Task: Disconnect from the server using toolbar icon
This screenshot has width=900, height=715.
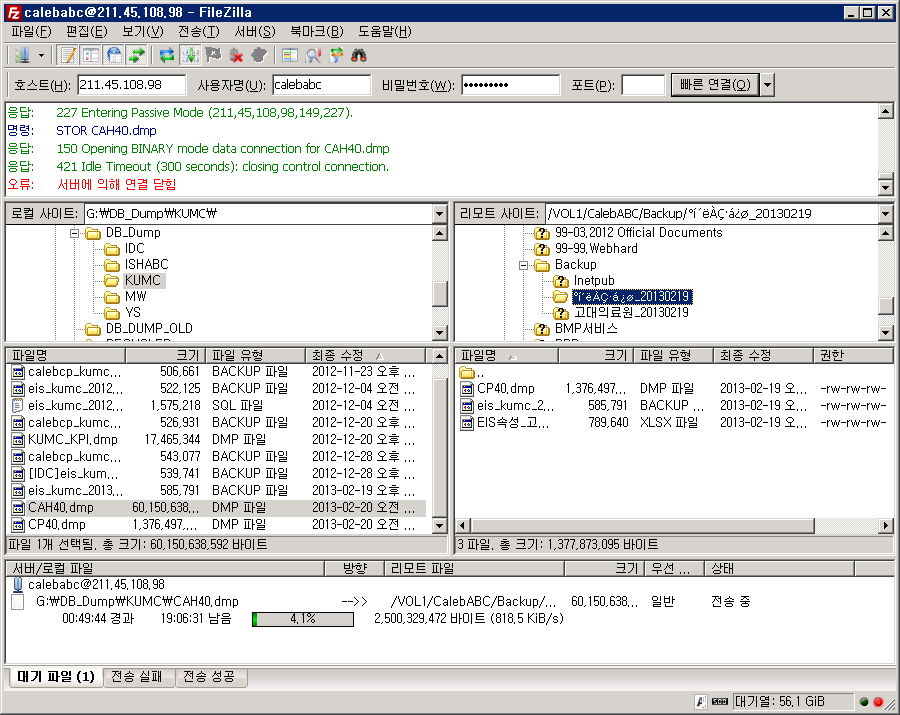Action: pyautogui.click(x=236, y=55)
